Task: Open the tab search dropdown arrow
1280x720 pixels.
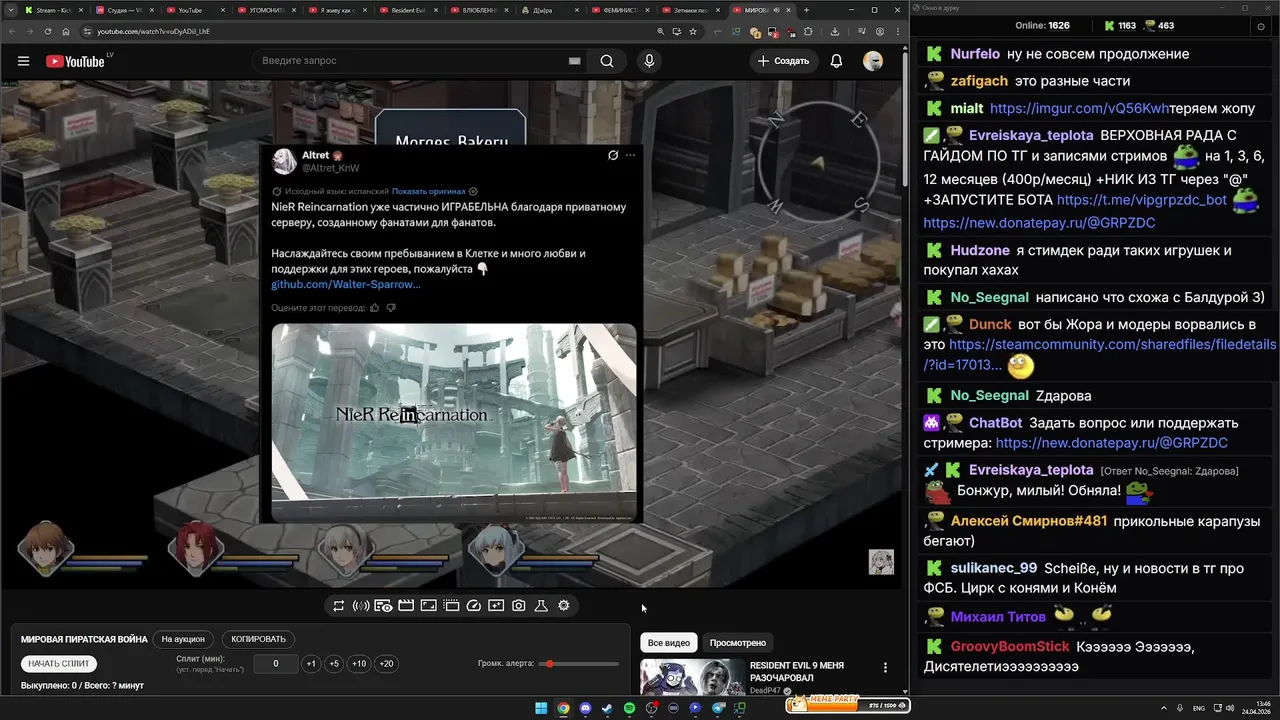Action: click(9, 10)
